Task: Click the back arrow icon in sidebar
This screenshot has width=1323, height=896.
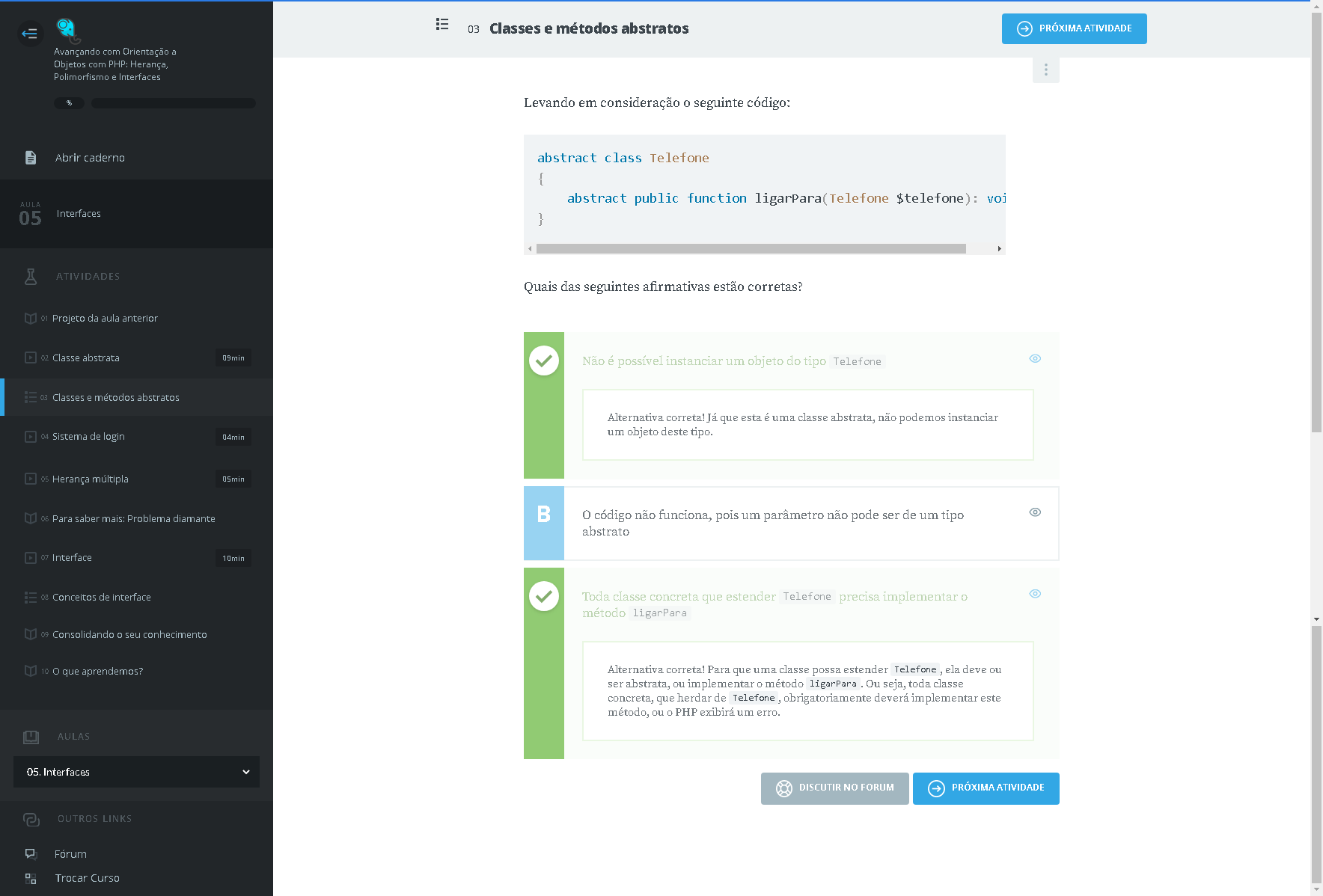Action: pos(30,34)
